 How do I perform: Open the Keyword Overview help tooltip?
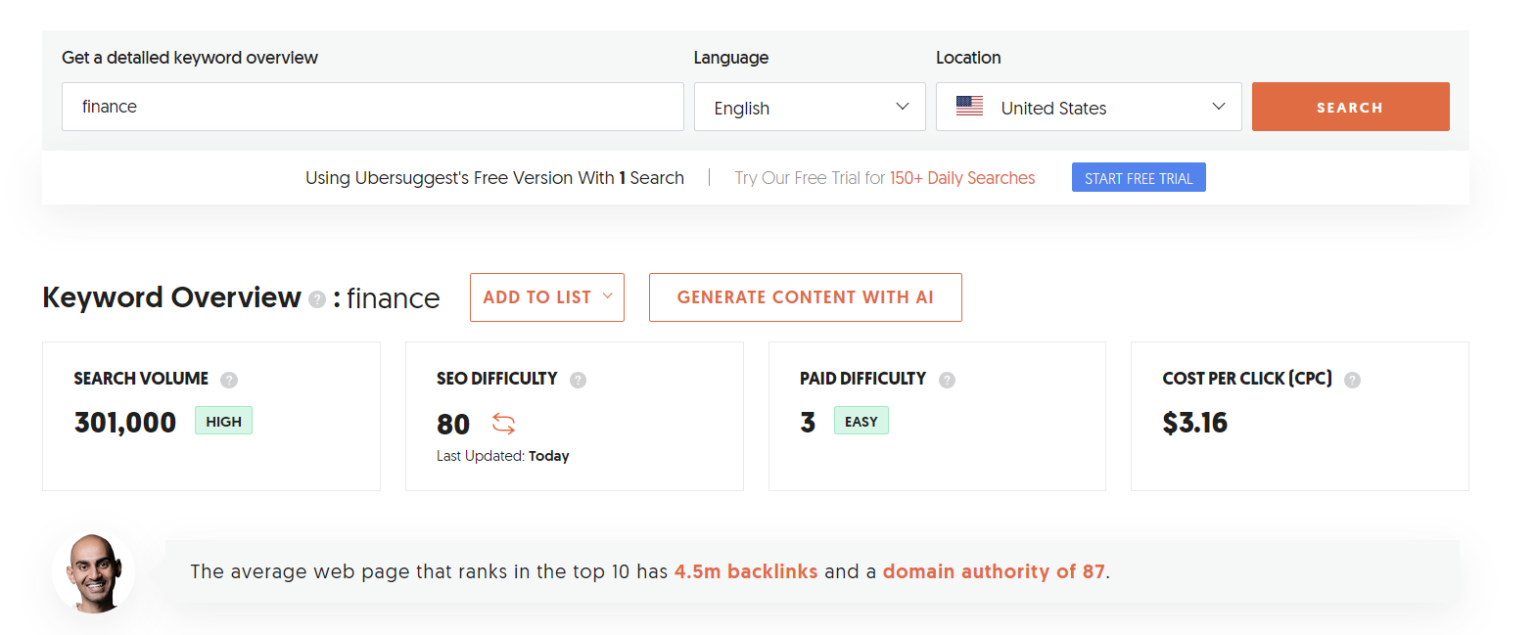[317, 299]
